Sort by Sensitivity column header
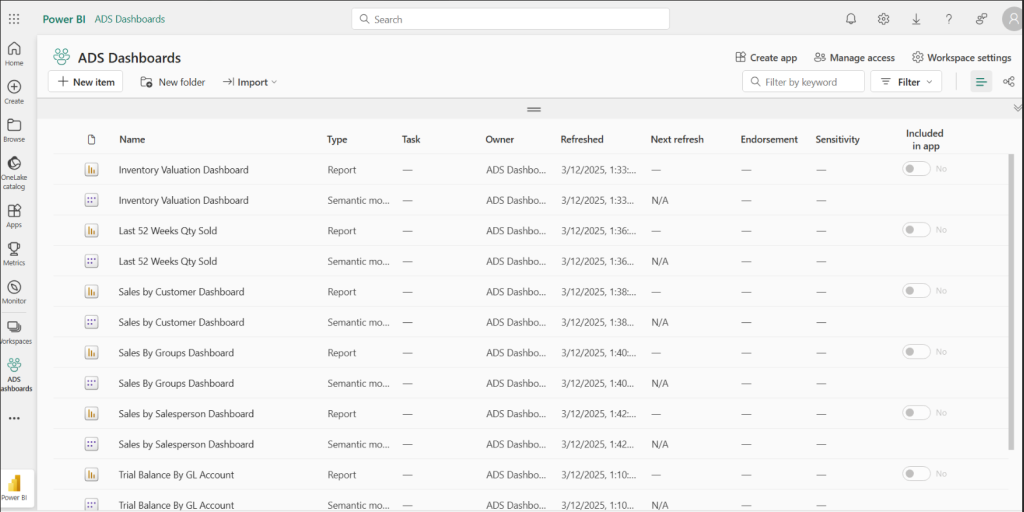This screenshot has height=512, width=1024. (837, 139)
